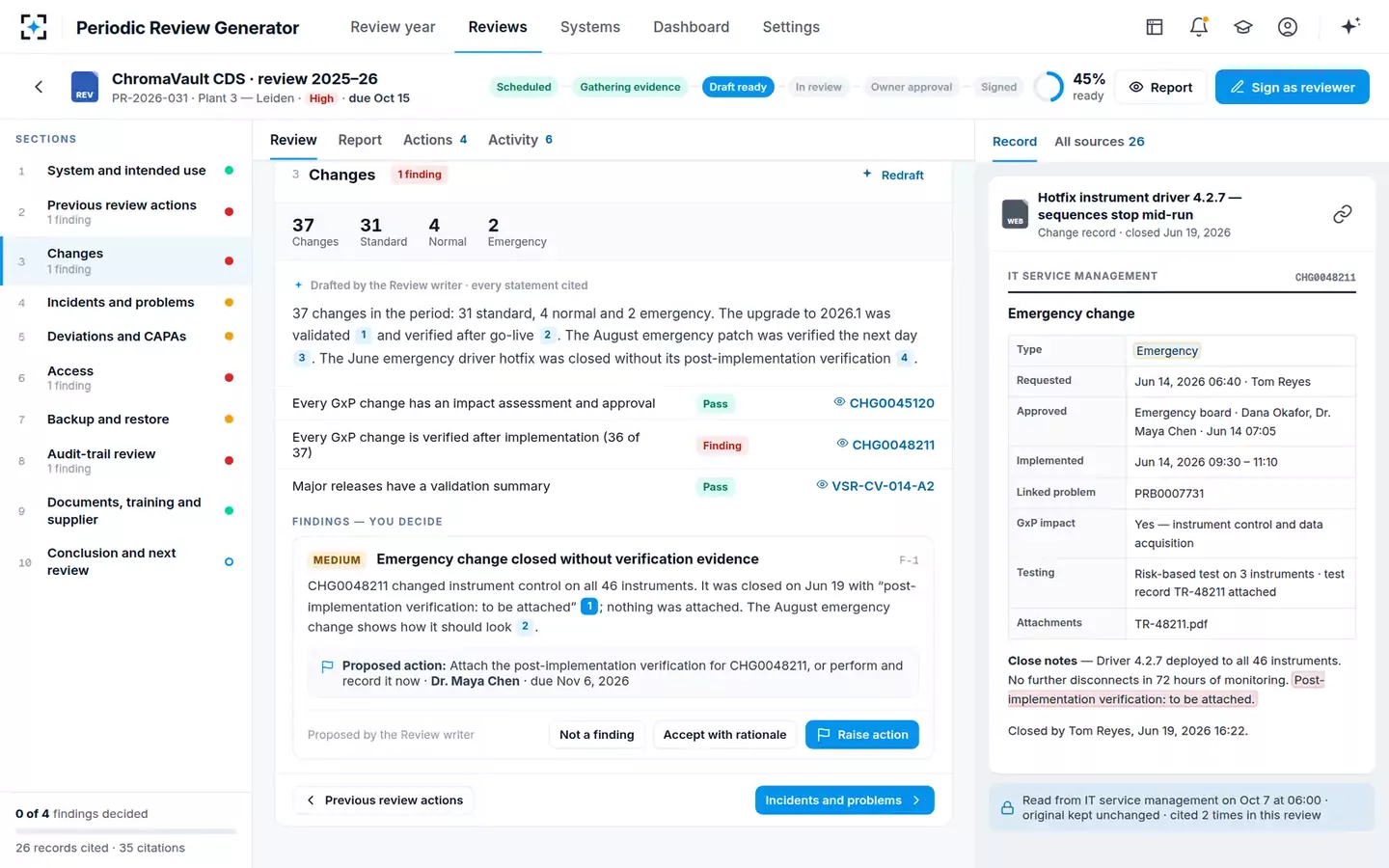Open the user account icon

click(1288, 27)
